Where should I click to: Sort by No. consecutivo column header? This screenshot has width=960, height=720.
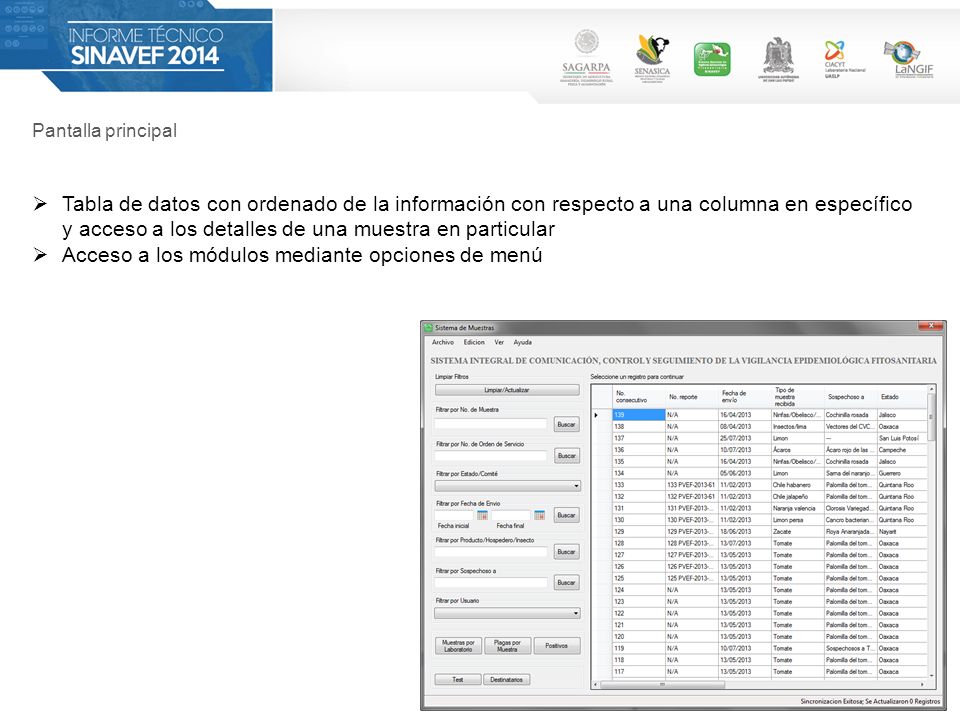(x=639, y=397)
